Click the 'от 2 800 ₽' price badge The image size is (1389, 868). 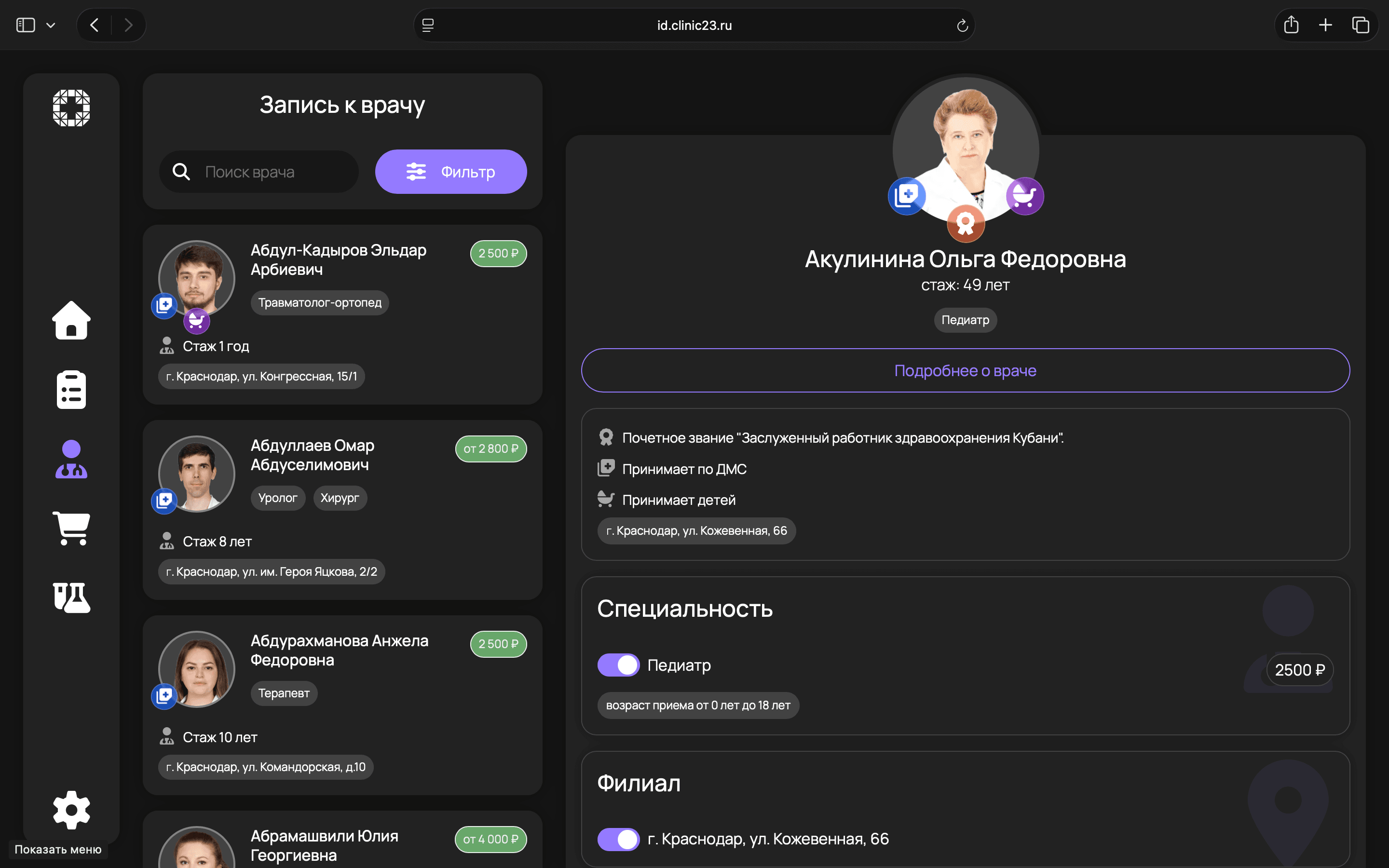[x=491, y=448]
